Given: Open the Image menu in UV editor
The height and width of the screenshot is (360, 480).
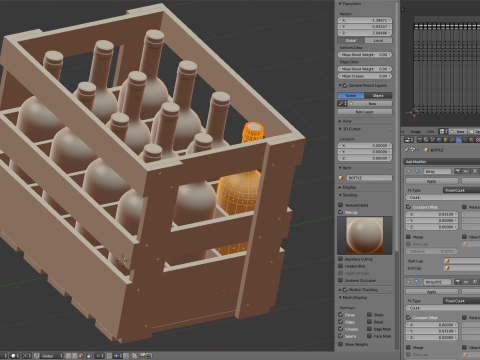Looking at the screenshot, I should [416, 132].
